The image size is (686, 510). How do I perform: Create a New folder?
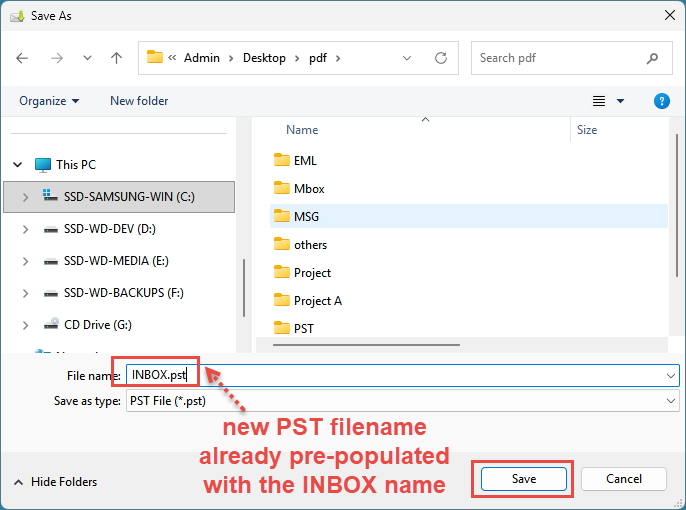coord(139,101)
